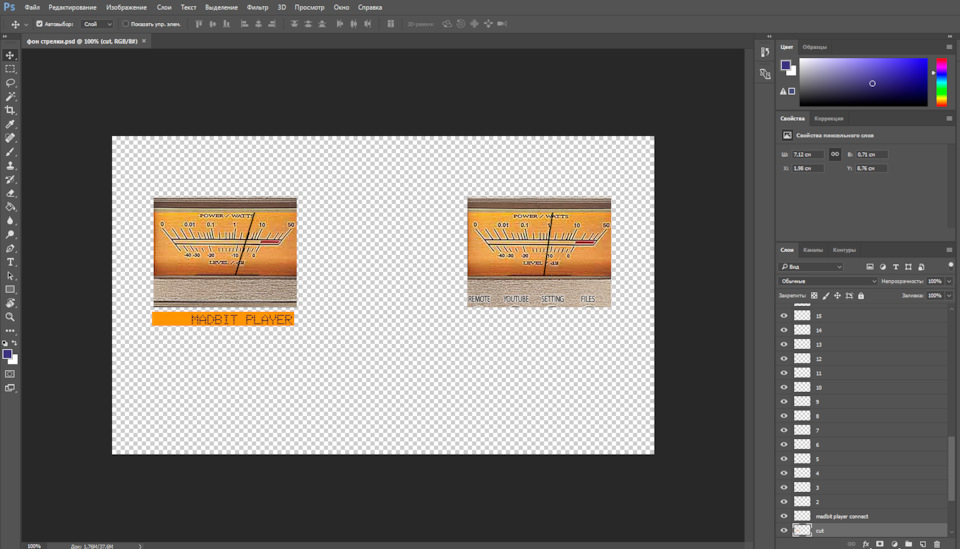This screenshot has width=960, height=549.
Task: Select the Horizontal Type tool
Action: pyautogui.click(x=10, y=262)
